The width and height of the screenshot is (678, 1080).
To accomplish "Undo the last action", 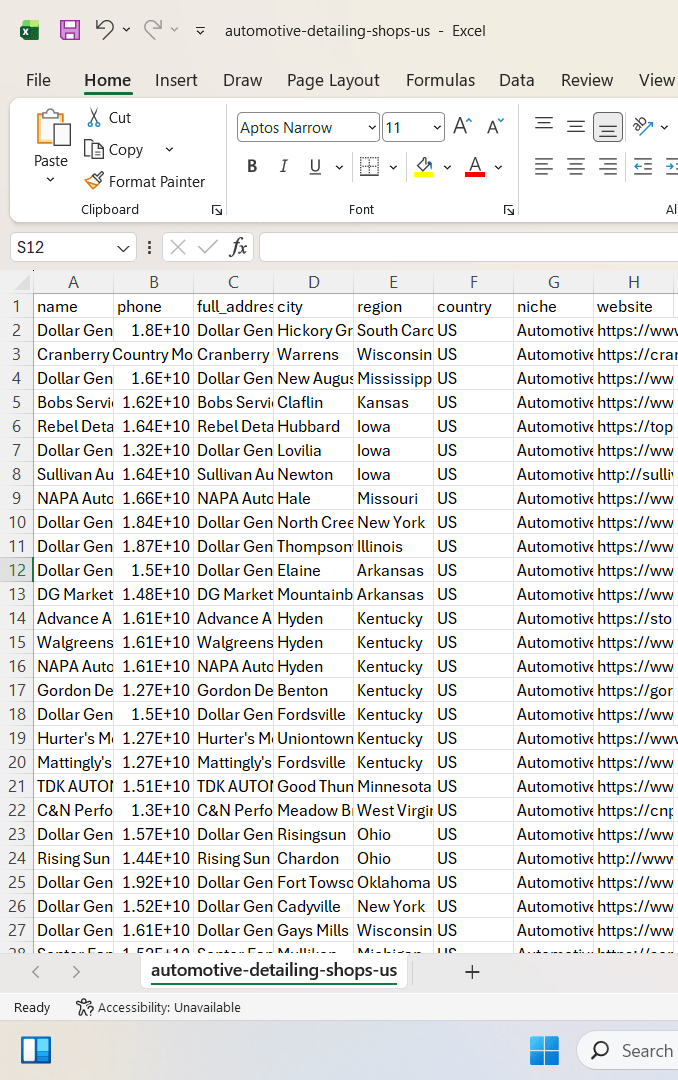I will click(104, 29).
